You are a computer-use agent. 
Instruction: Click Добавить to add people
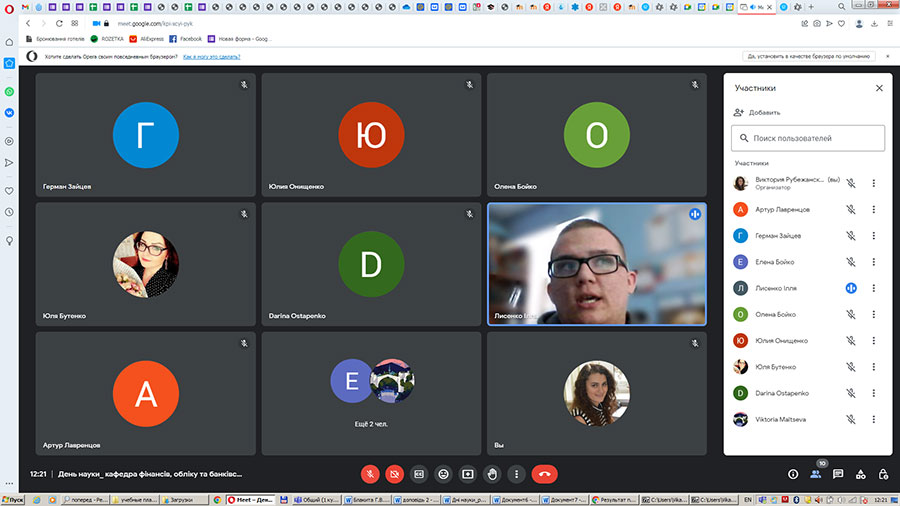click(x=757, y=112)
